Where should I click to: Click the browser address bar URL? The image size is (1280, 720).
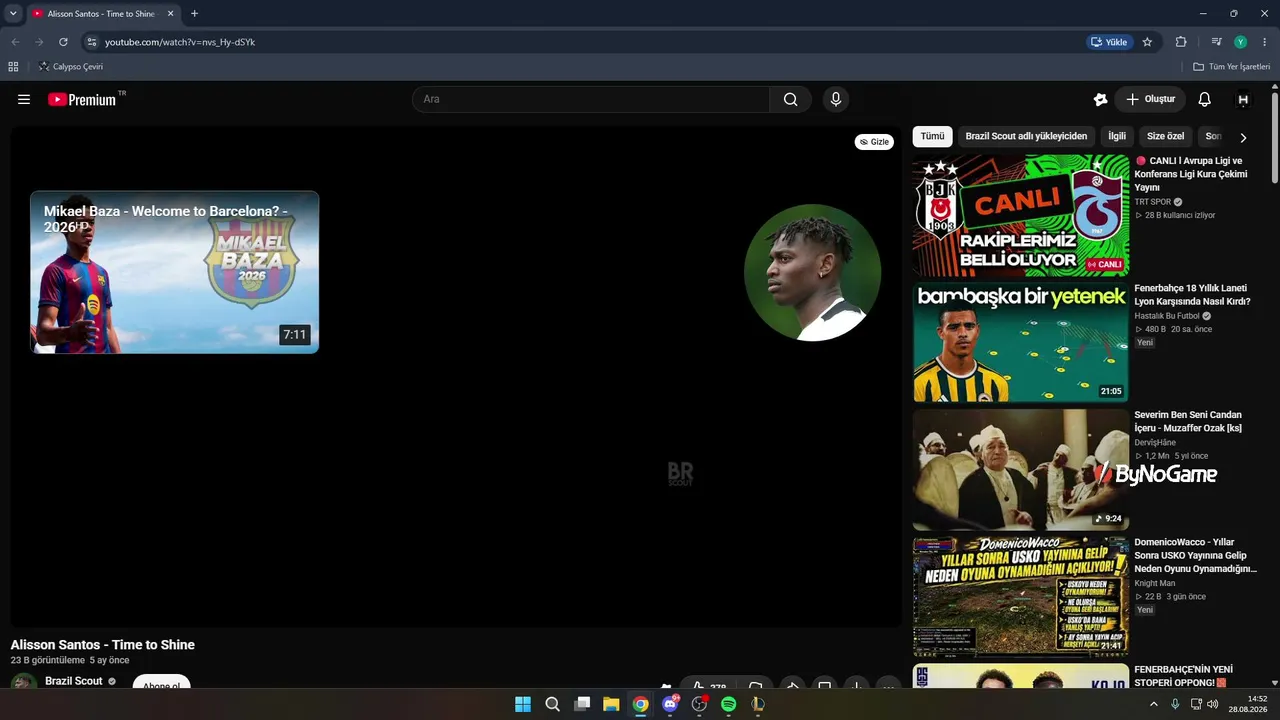[x=180, y=42]
